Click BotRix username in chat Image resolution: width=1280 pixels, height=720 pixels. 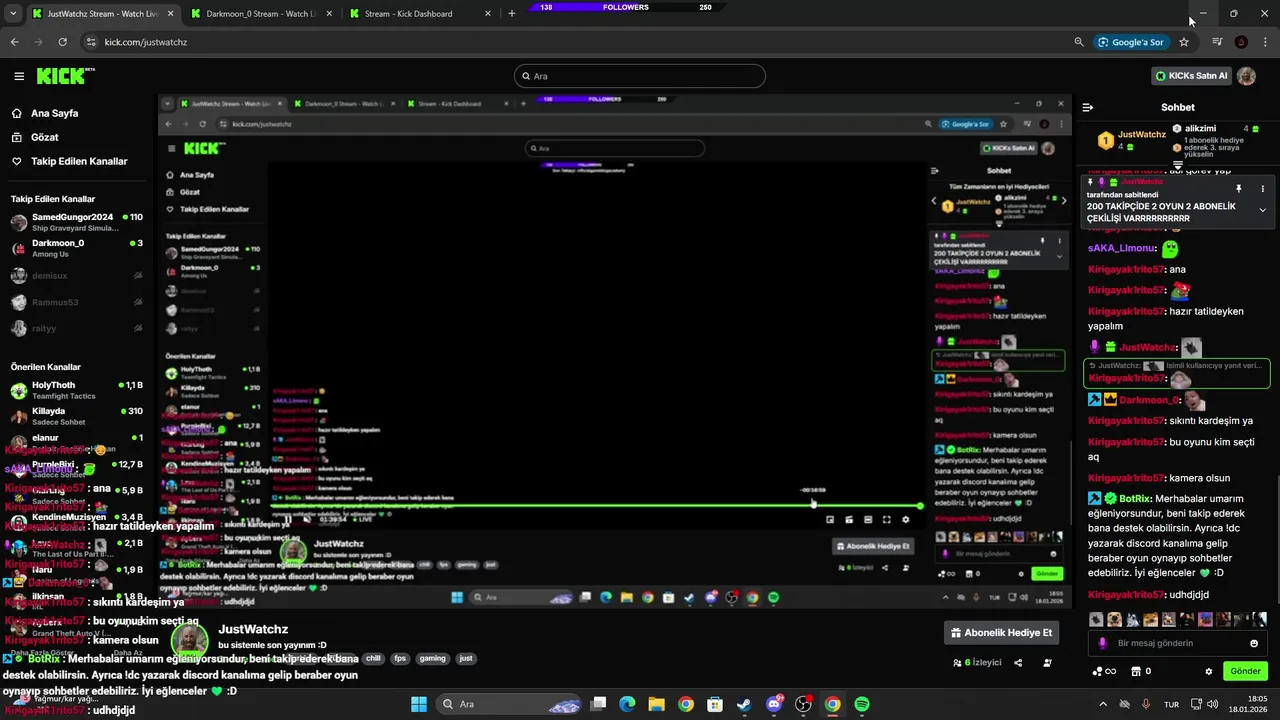(x=1134, y=499)
